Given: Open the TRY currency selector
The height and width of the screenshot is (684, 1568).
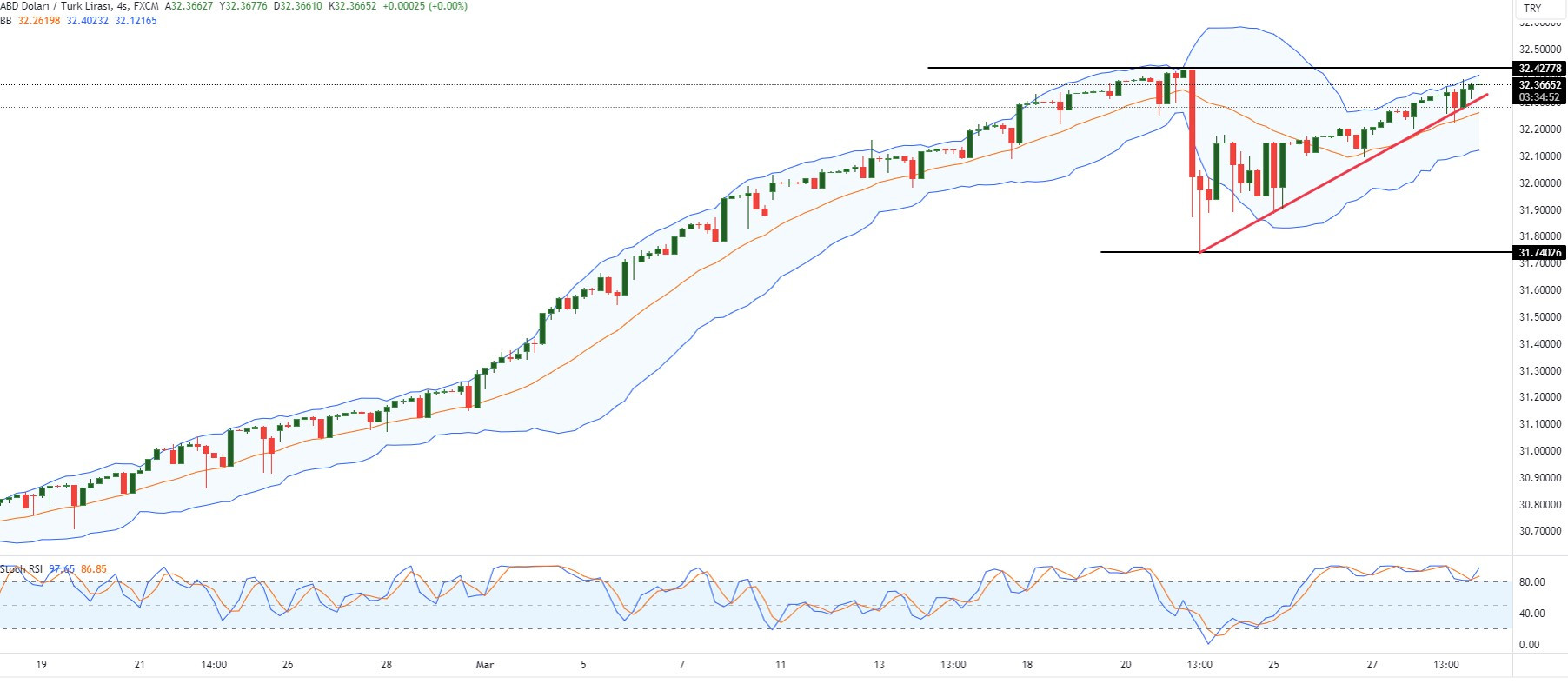Looking at the screenshot, I should 1532,8.
